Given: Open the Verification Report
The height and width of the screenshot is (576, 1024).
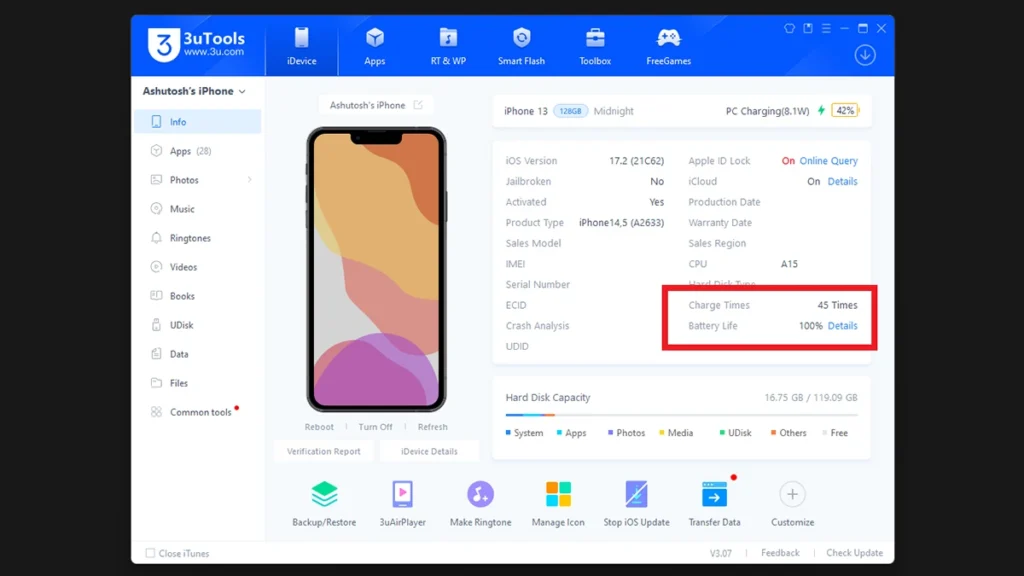Looking at the screenshot, I should pos(324,451).
